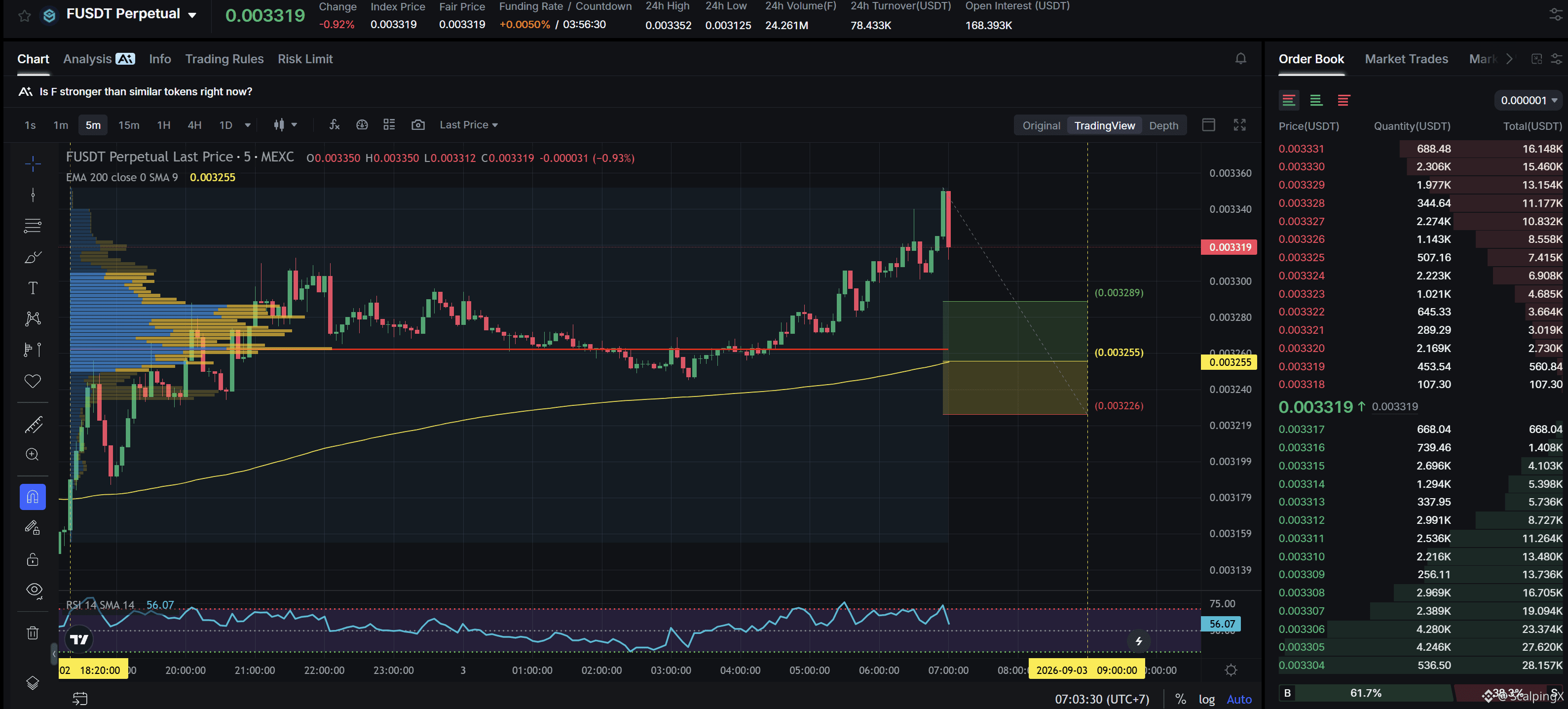Open the Last Price dropdown
Screen dimensions: 1568x709
(x=469, y=125)
